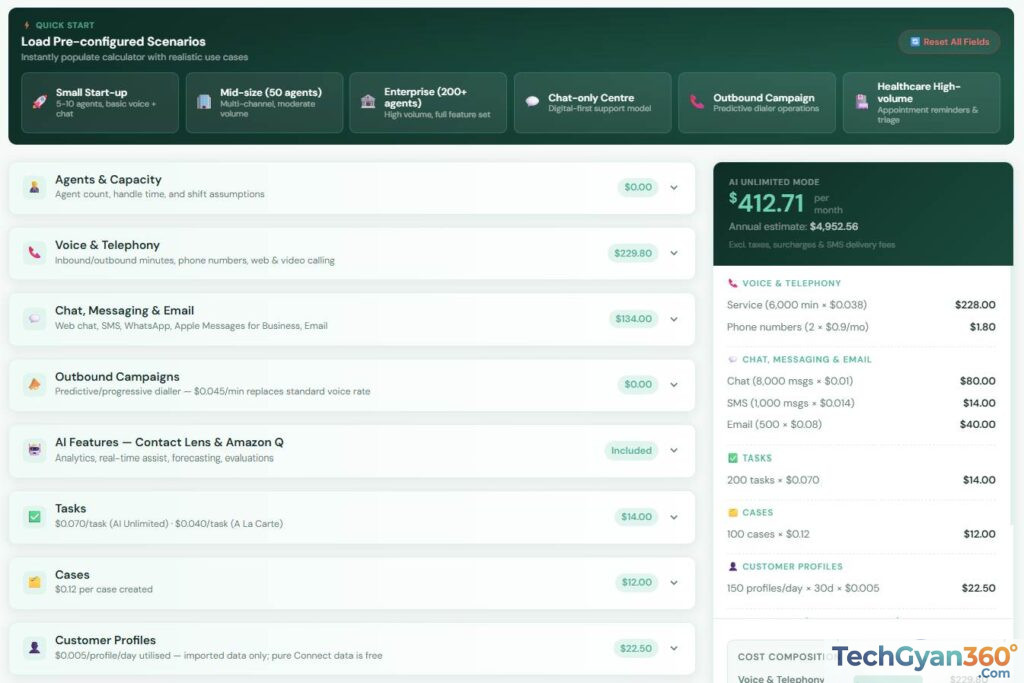Expand the Outbound Campaigns section chevron
The width and height of the screenshot is (1024, 683).
674,385
